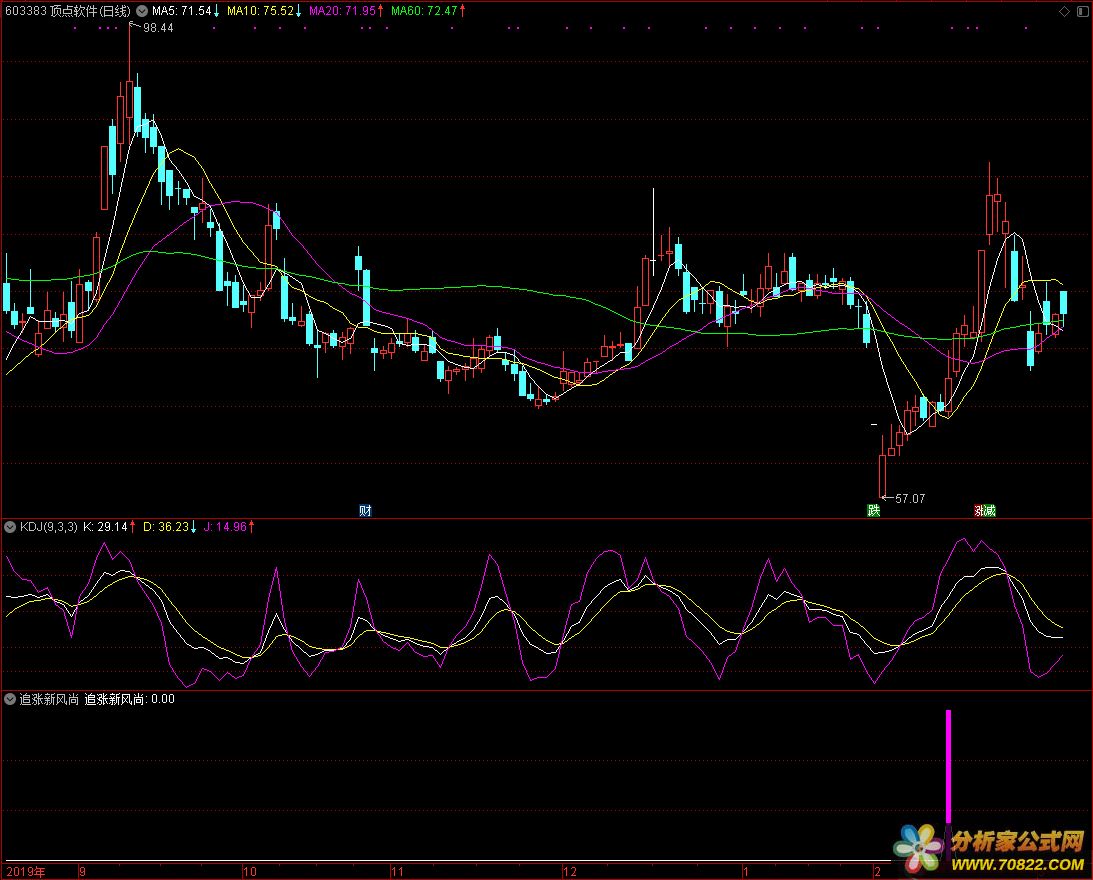Click the diamond icon at top right

[1063, 11]
